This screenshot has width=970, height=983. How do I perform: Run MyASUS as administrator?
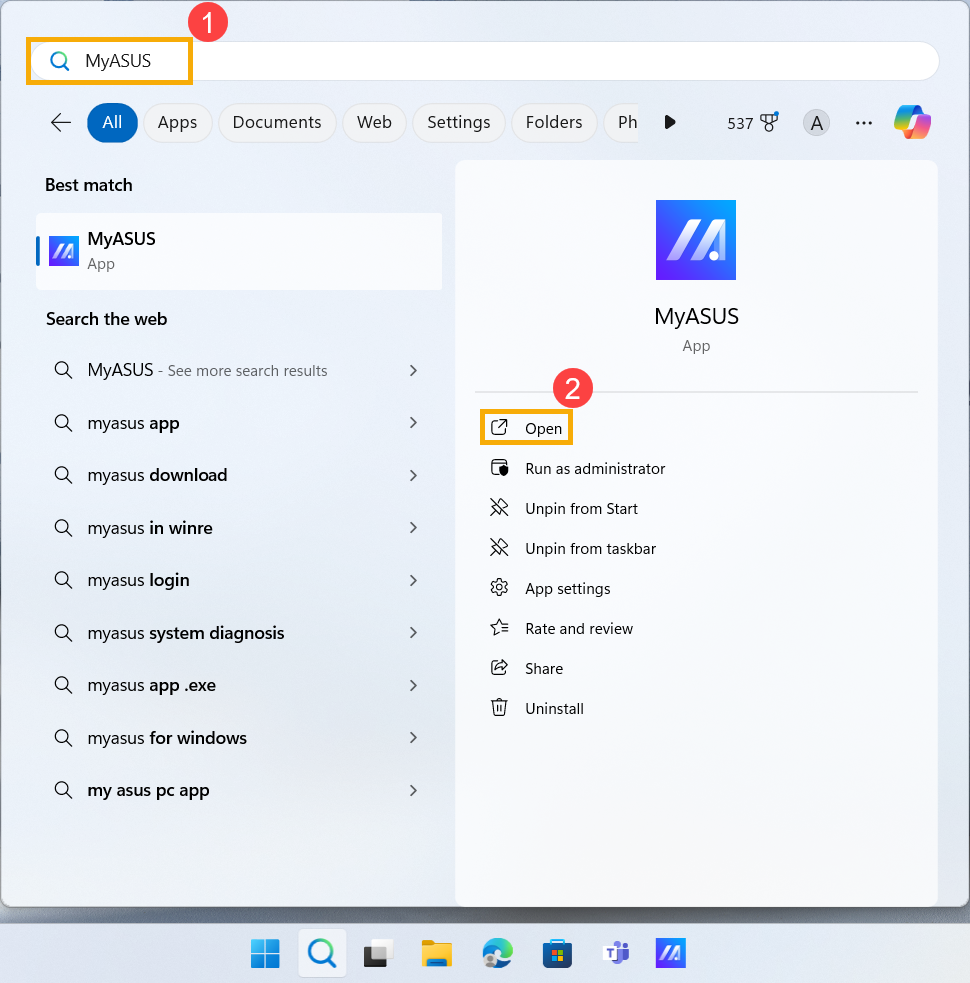(577, 468)
